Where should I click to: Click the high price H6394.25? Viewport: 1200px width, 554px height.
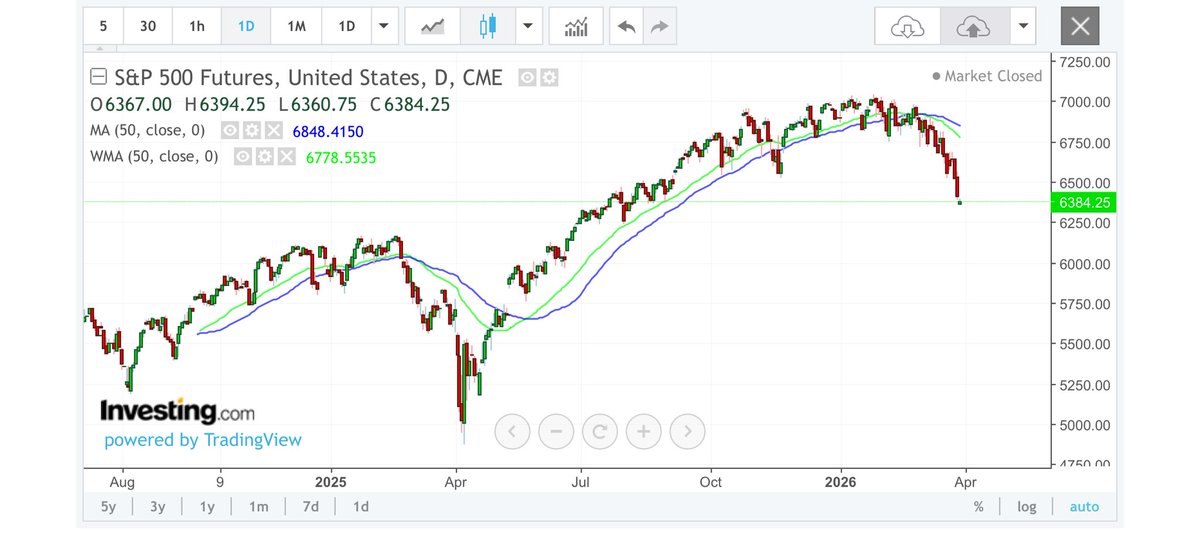pyautogui.click(x=226, y=104)
